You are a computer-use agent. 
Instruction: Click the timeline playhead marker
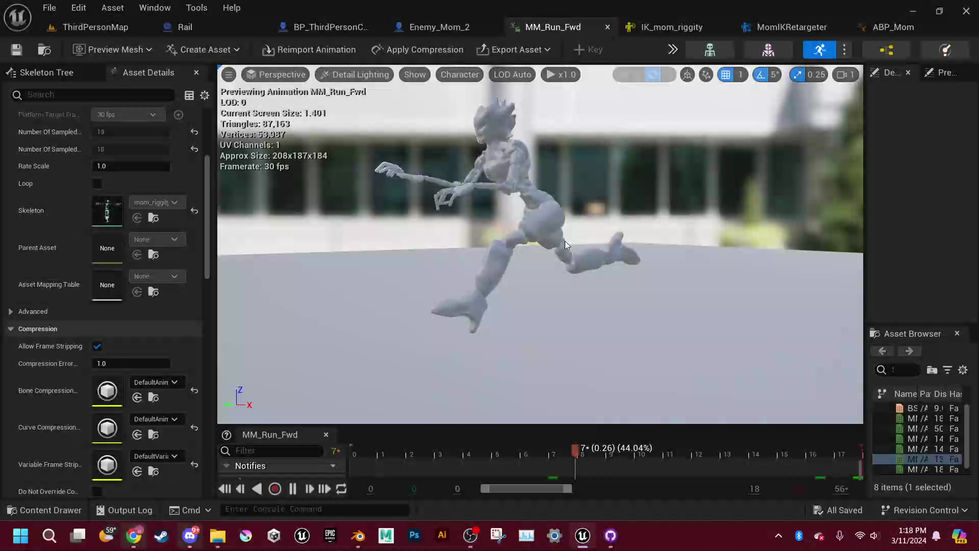click(x=574, y=450)
